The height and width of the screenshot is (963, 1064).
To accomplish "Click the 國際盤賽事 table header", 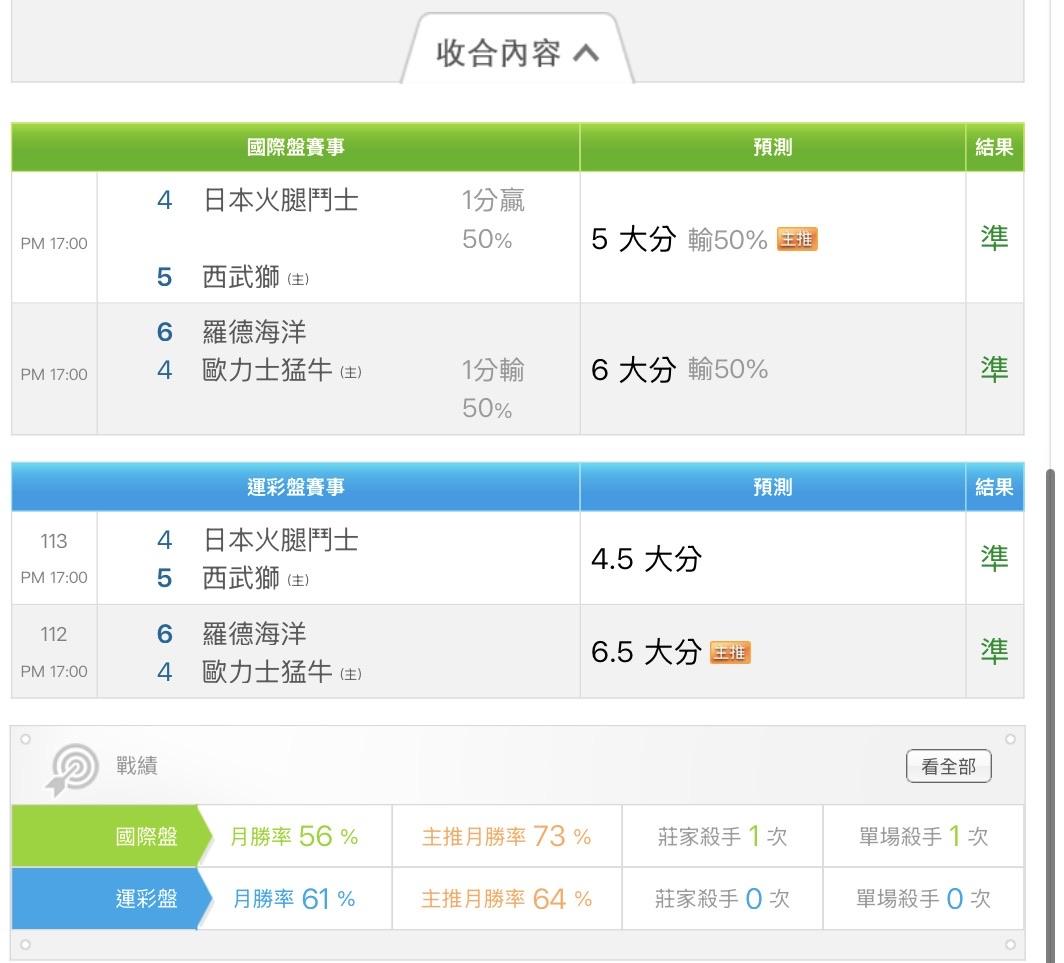I will point(296,148).
